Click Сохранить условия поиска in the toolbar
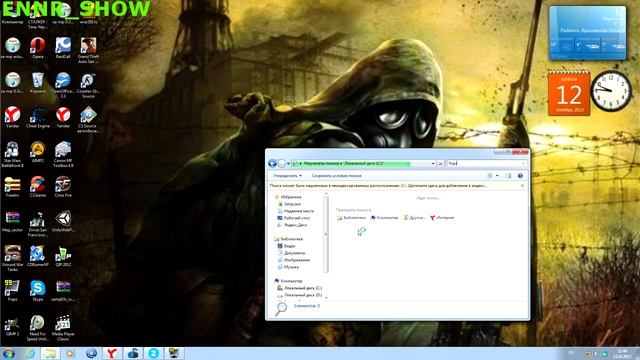Screen dimensions: 640x360 (x=336, y=176)
